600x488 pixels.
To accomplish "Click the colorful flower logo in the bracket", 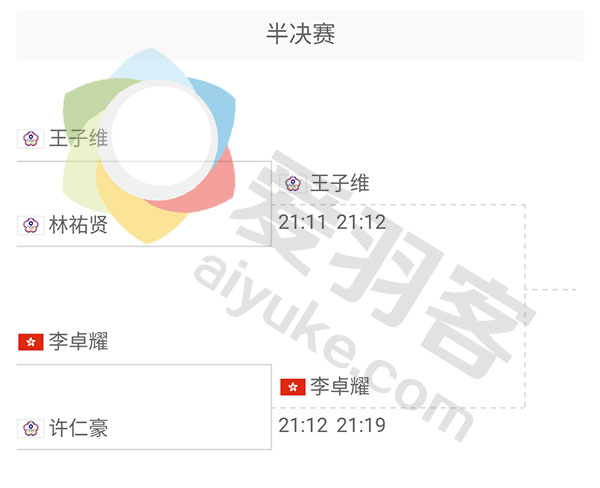I will [x=149, y=145].
